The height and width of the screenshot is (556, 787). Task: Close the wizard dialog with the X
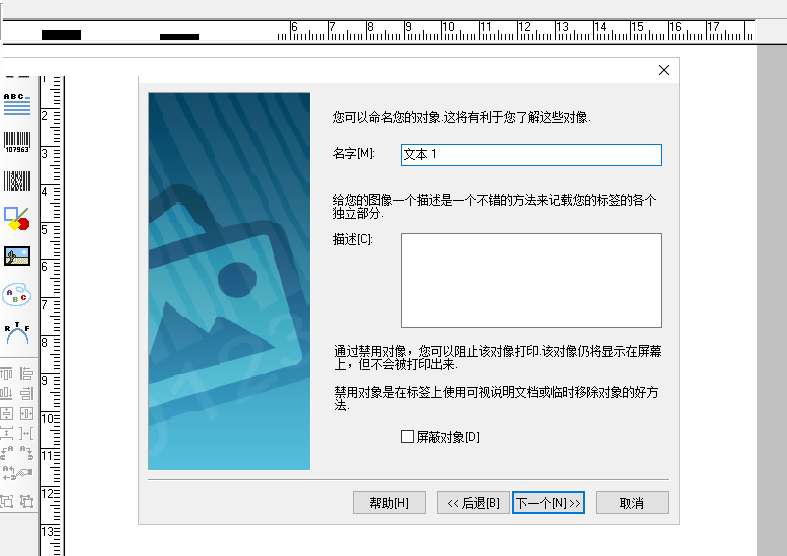pos(664,70)
